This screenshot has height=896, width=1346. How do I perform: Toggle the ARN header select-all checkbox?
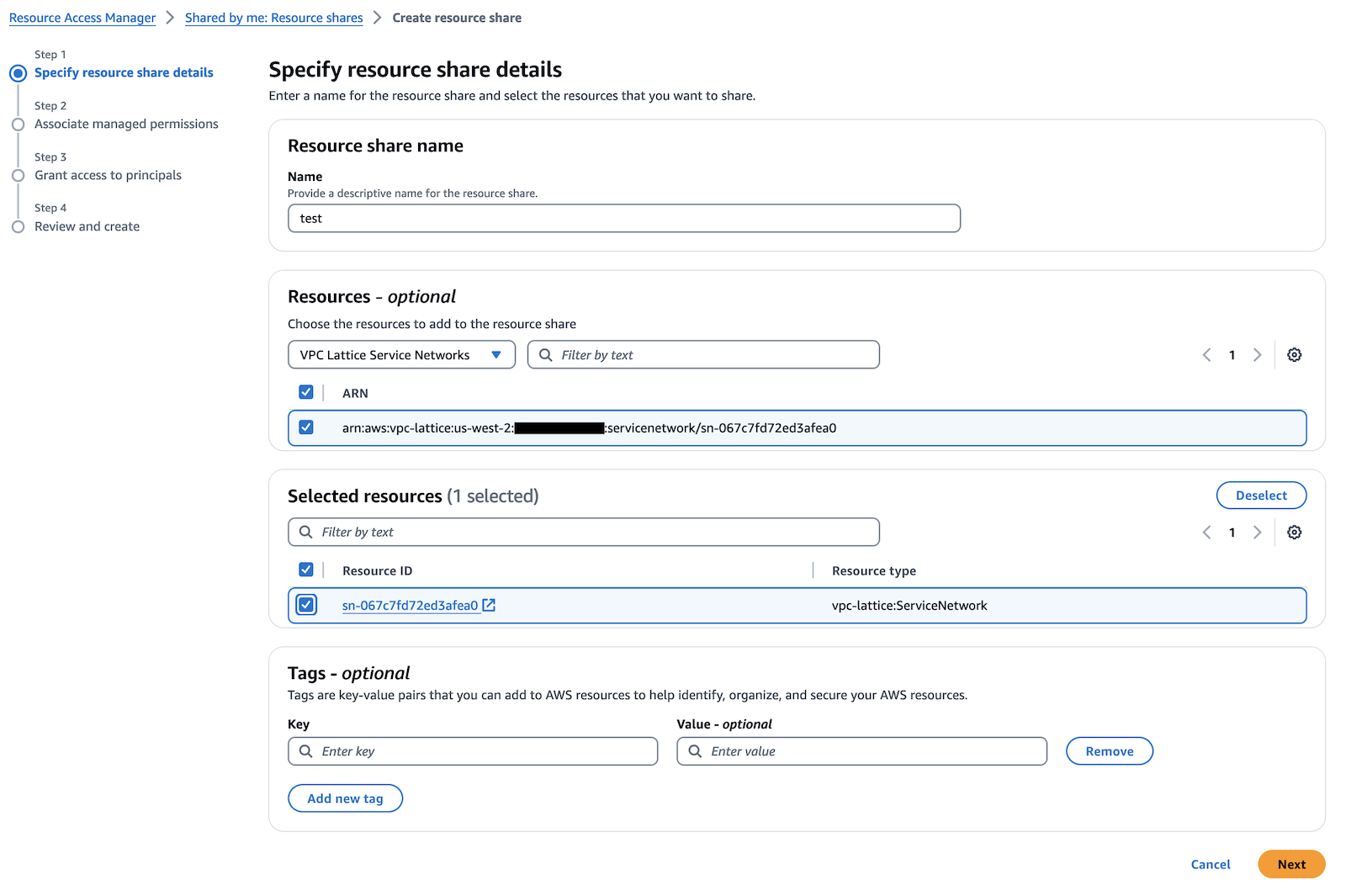coord(306,392)
